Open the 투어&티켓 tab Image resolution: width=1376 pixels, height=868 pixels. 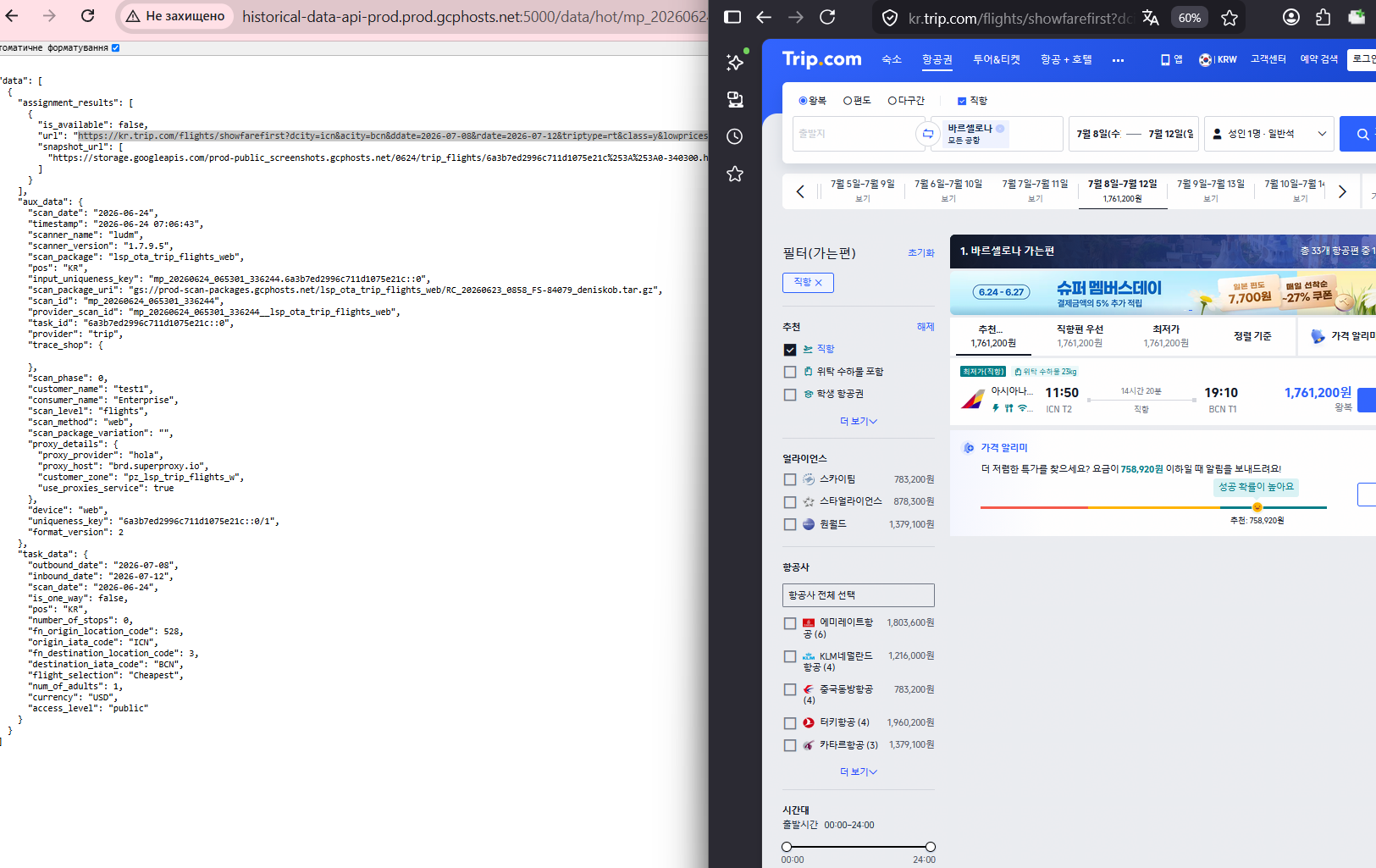click(x=997, y=59)
